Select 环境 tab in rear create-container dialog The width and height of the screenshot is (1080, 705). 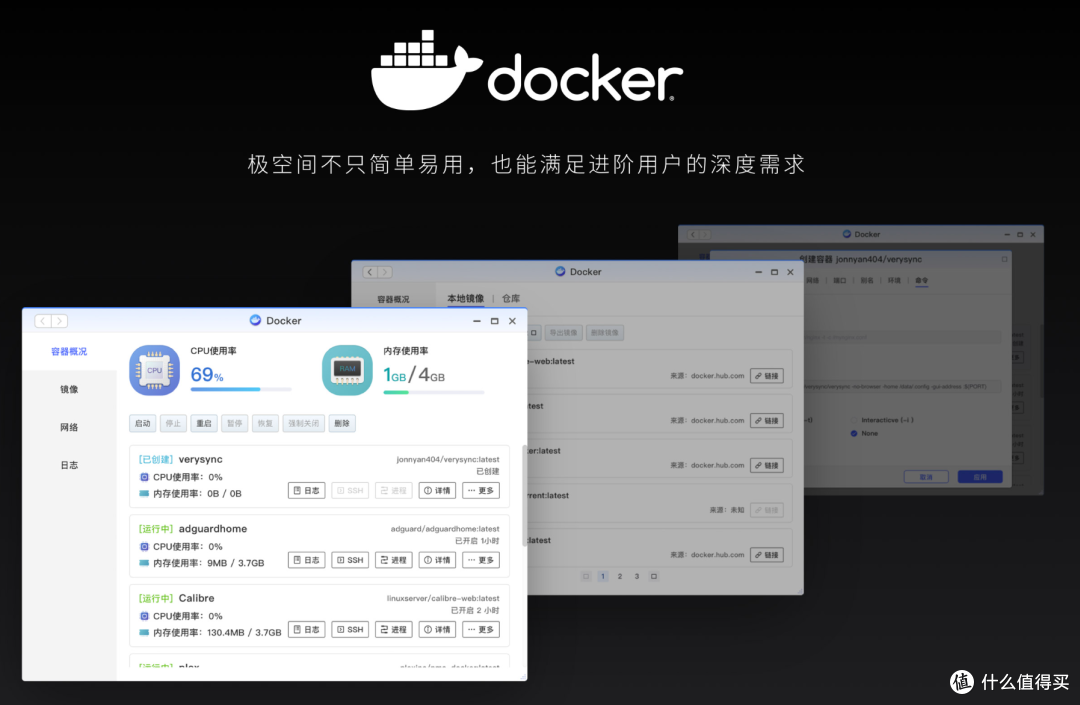pyautogui.click(x=894, y=280)
